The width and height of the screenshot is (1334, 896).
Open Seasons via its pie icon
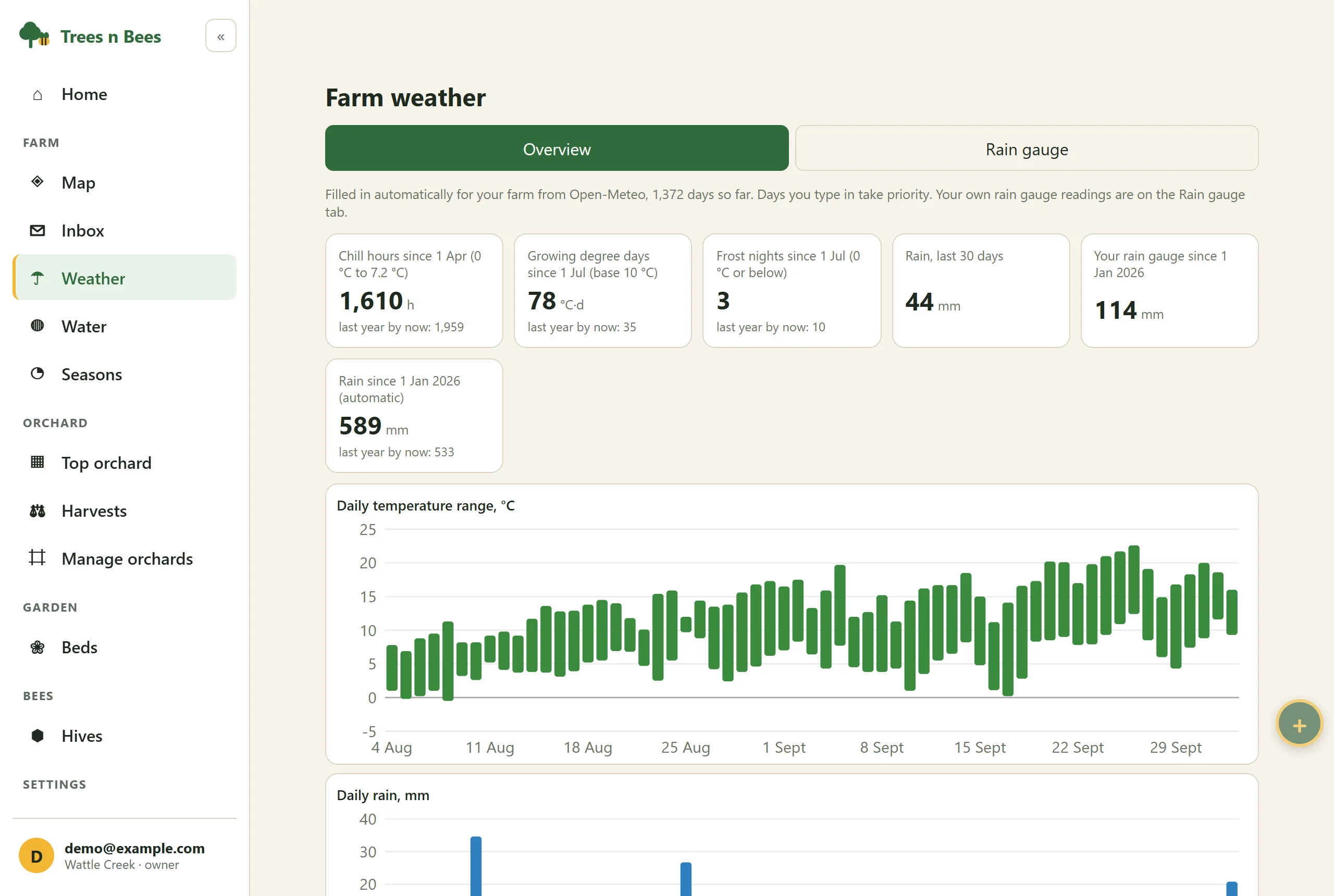click(38, 374)
